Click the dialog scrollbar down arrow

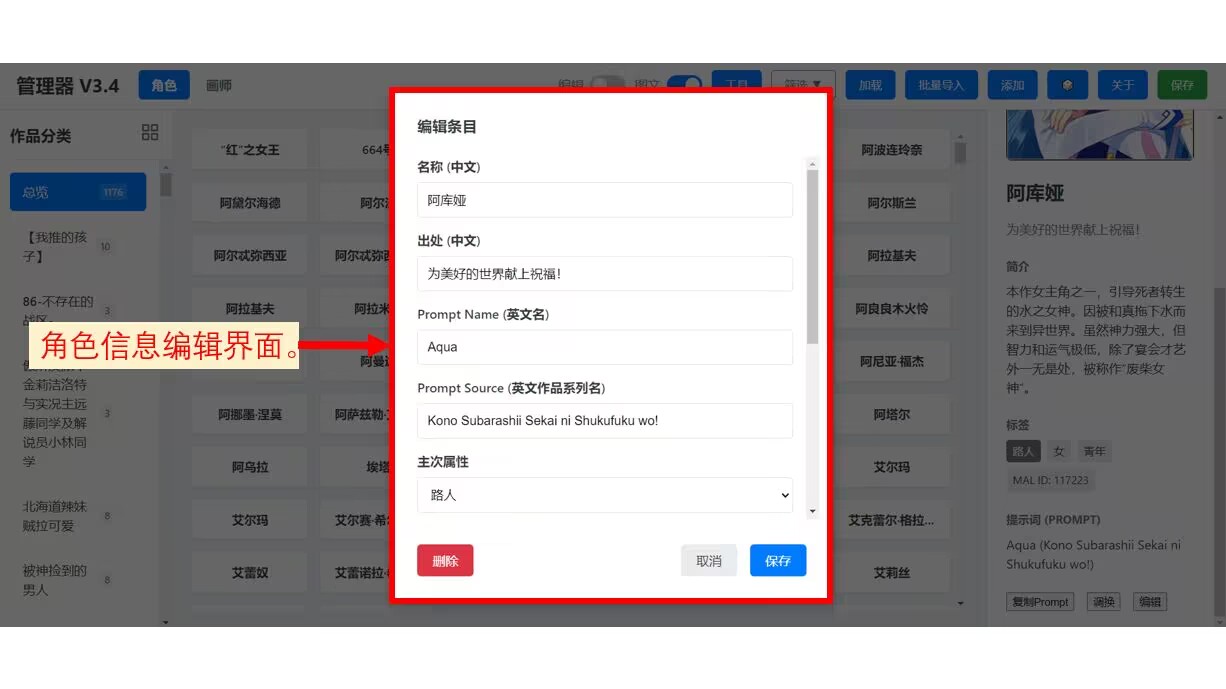tap(812, 511)
